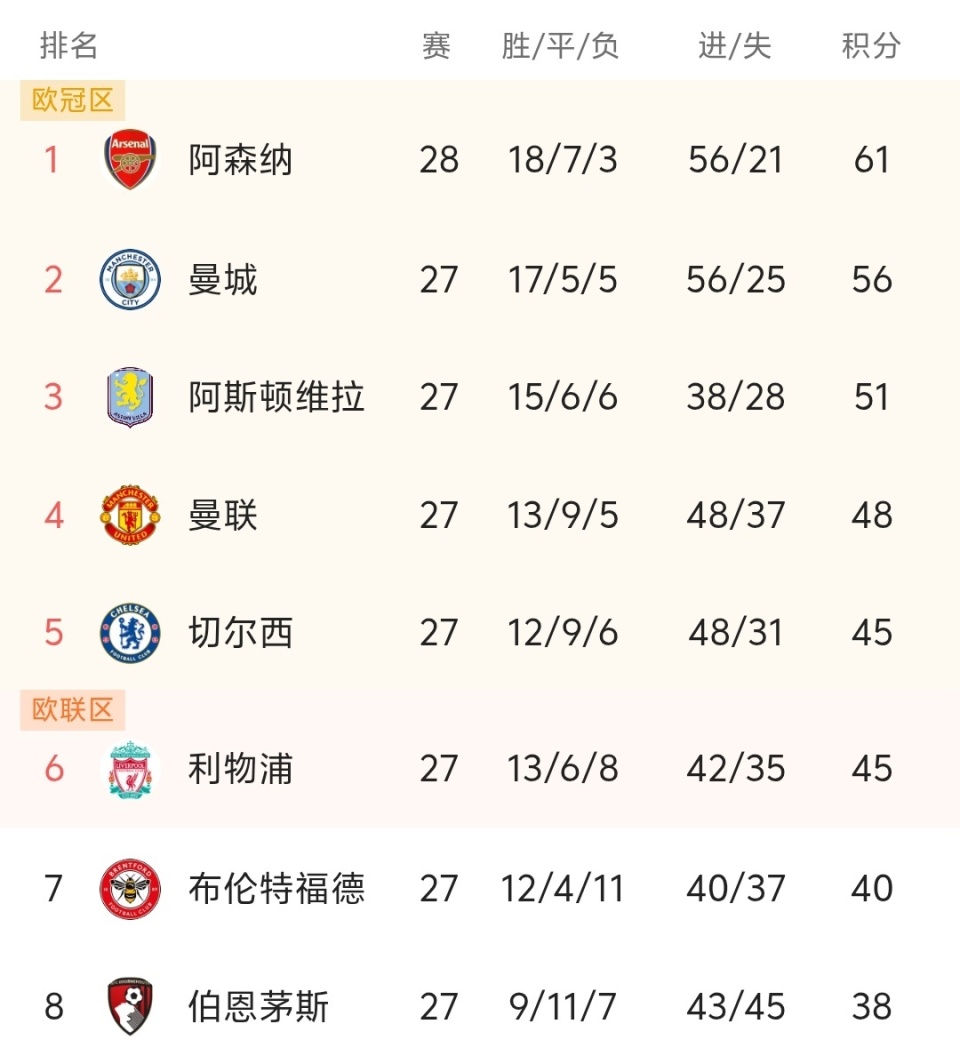Screen dimensions: 960x1064
Task: Tap the Liverpool crest icon
Action: pos(130,769)
